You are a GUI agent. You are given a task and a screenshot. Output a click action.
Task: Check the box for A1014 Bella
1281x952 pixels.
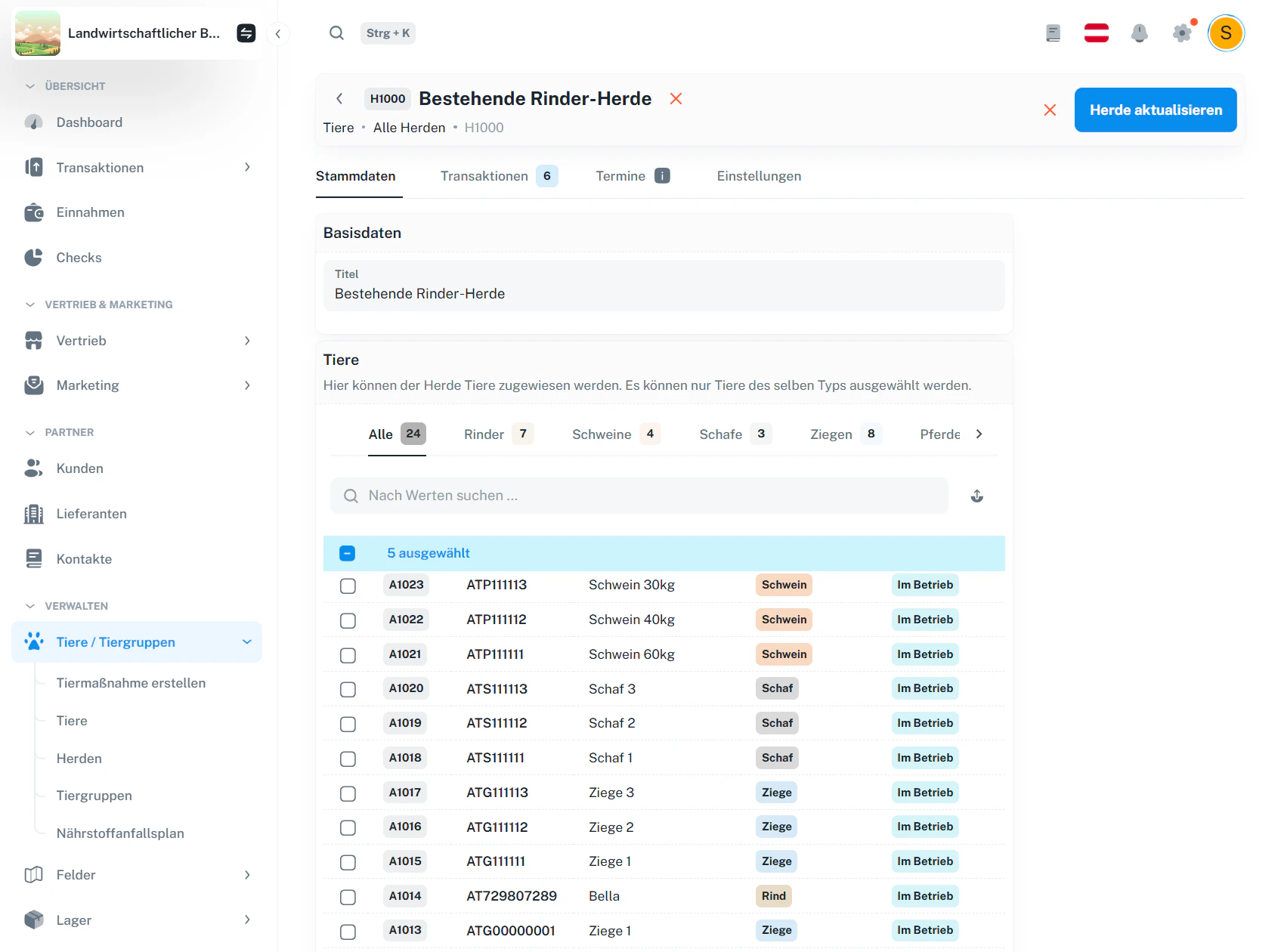point(348,897)
